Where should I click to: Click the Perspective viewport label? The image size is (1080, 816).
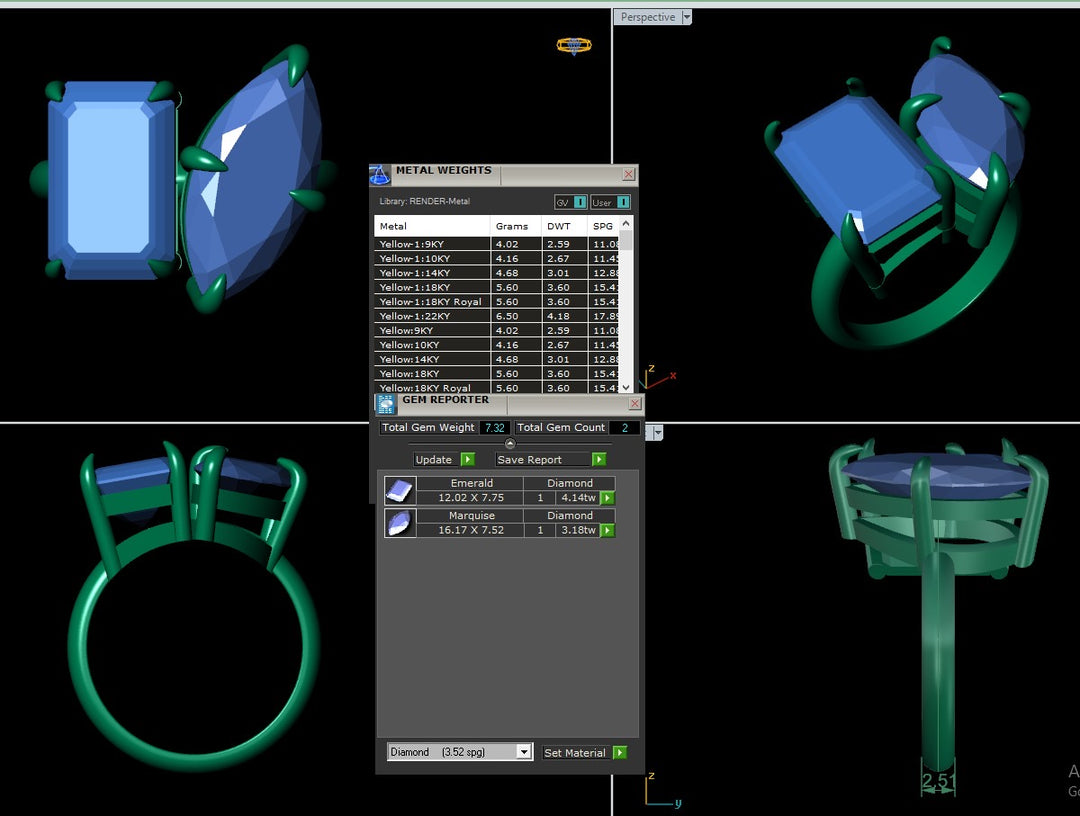[647, 18]
